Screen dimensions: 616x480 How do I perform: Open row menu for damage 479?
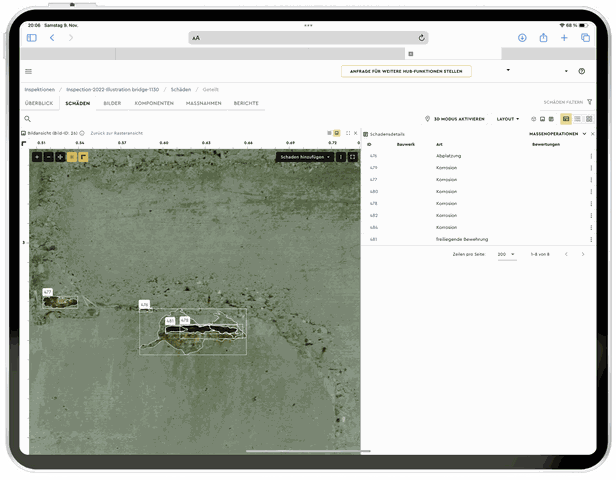click(591, 168)
